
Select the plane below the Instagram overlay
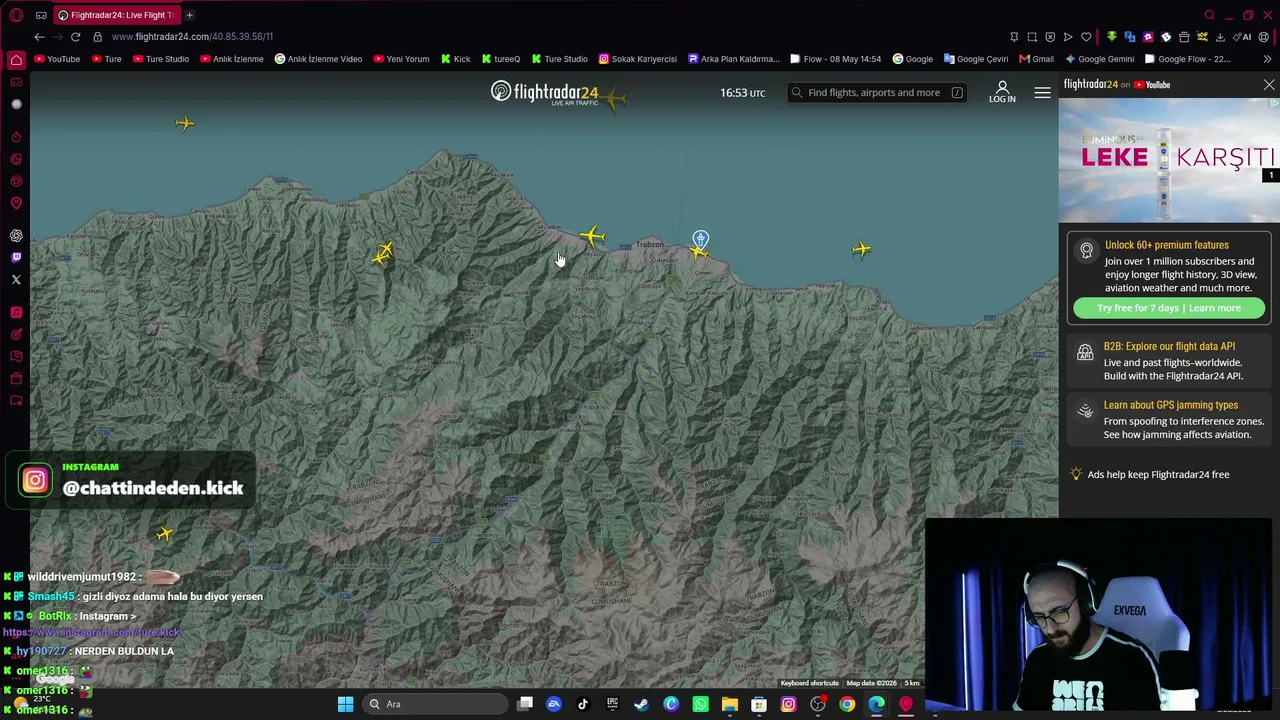pyautogui.click(x=165, y=534)
